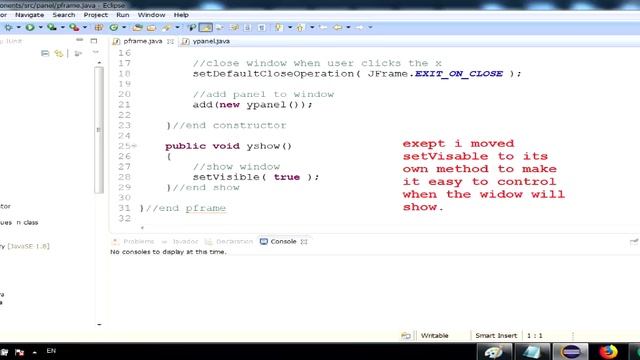Click the status bar icon beside Writable
640x360 pixels.
[x=406, y=336]
